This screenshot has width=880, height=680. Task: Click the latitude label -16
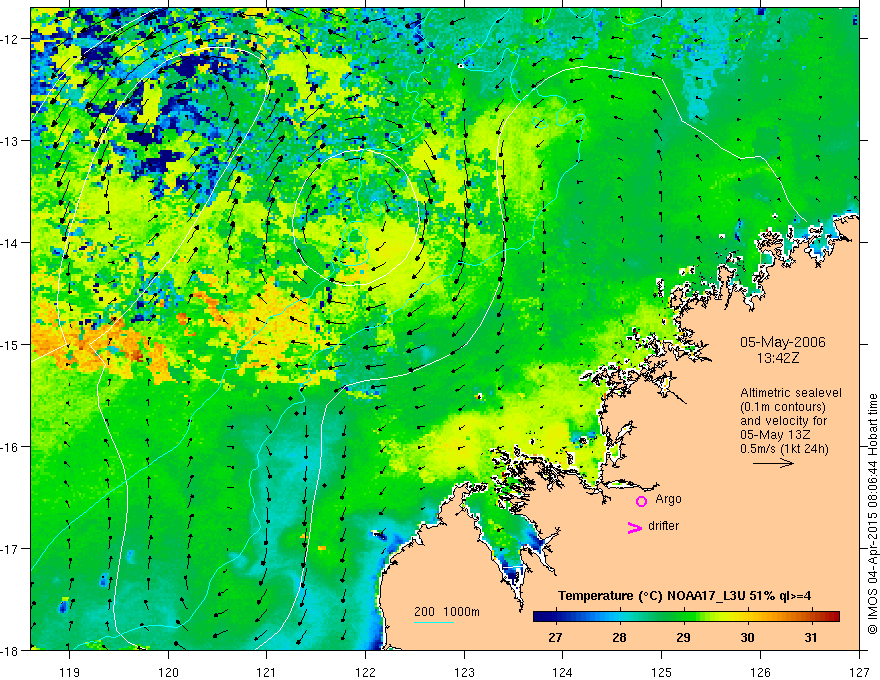pos(11,447)
